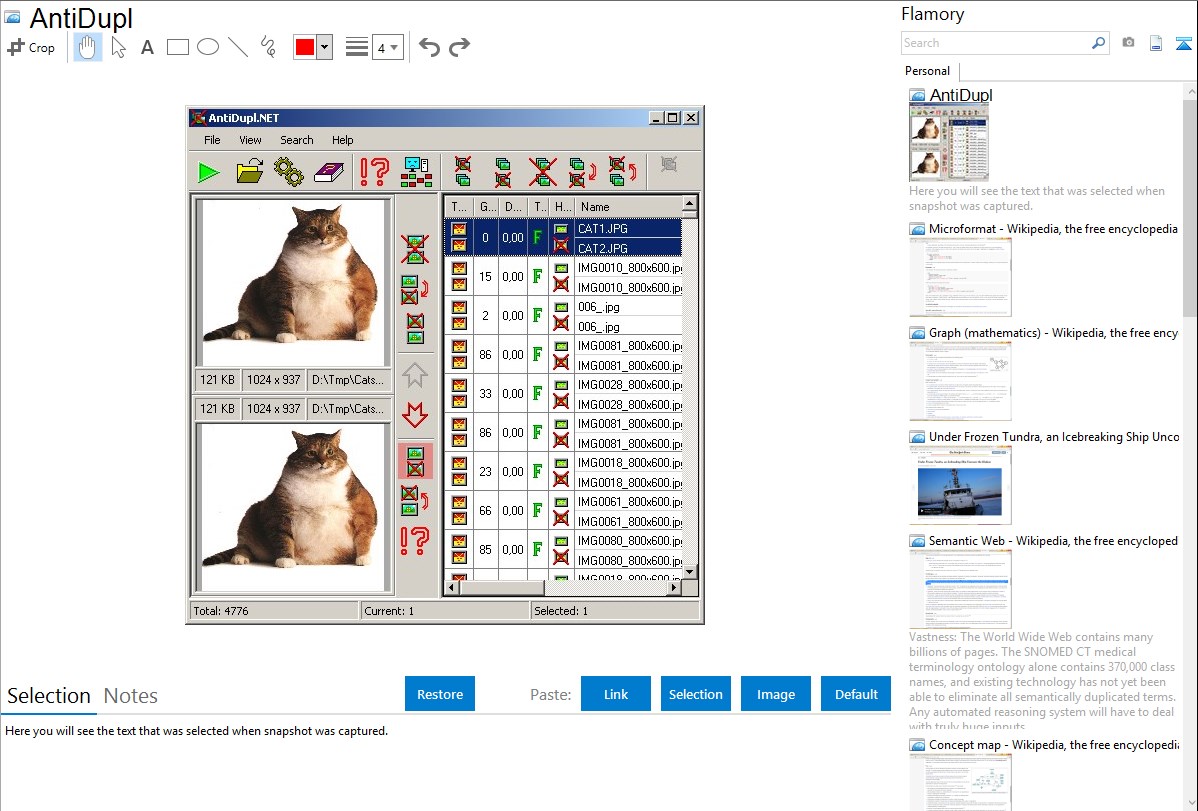Open the color swatch dropdown arrow
Image resolution: width=1198 pixels, height=811 pixels.
click(x=325, y=47)
